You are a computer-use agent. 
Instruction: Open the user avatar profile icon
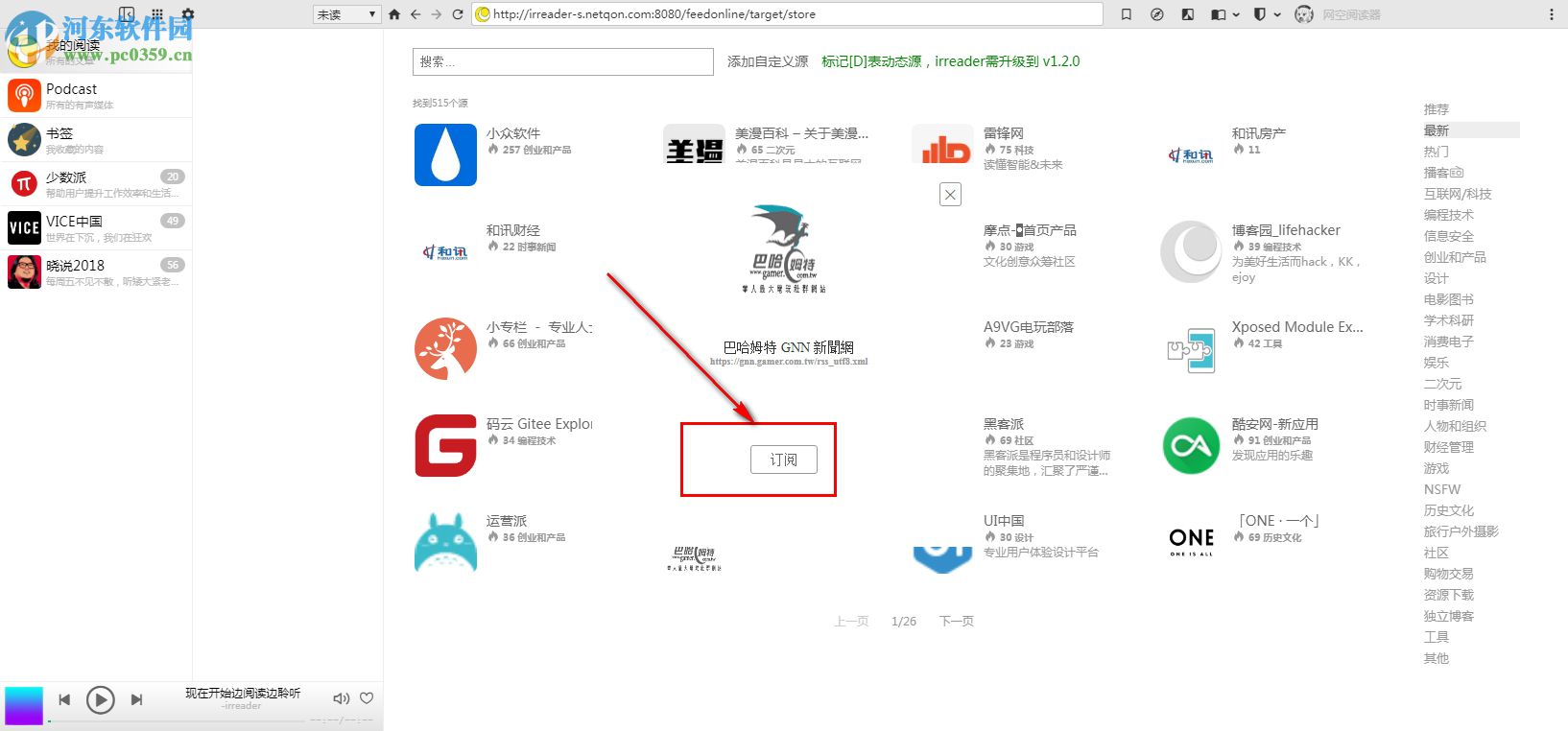click(1303, 14)
